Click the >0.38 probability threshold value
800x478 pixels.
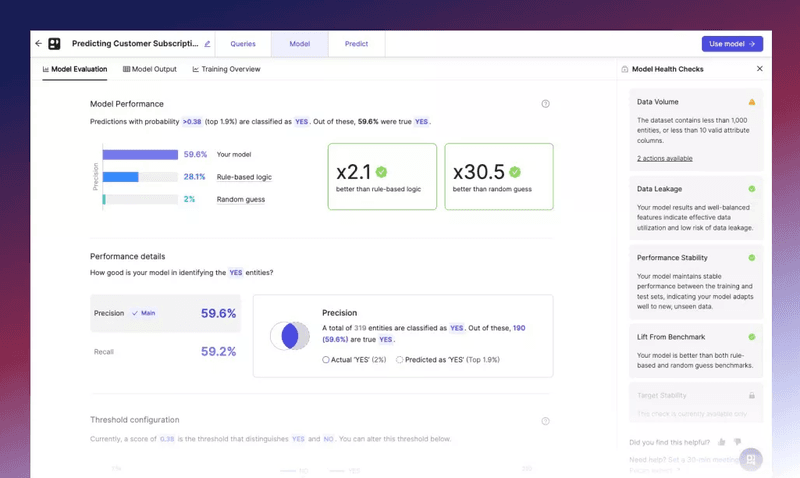tap(192, 122)
